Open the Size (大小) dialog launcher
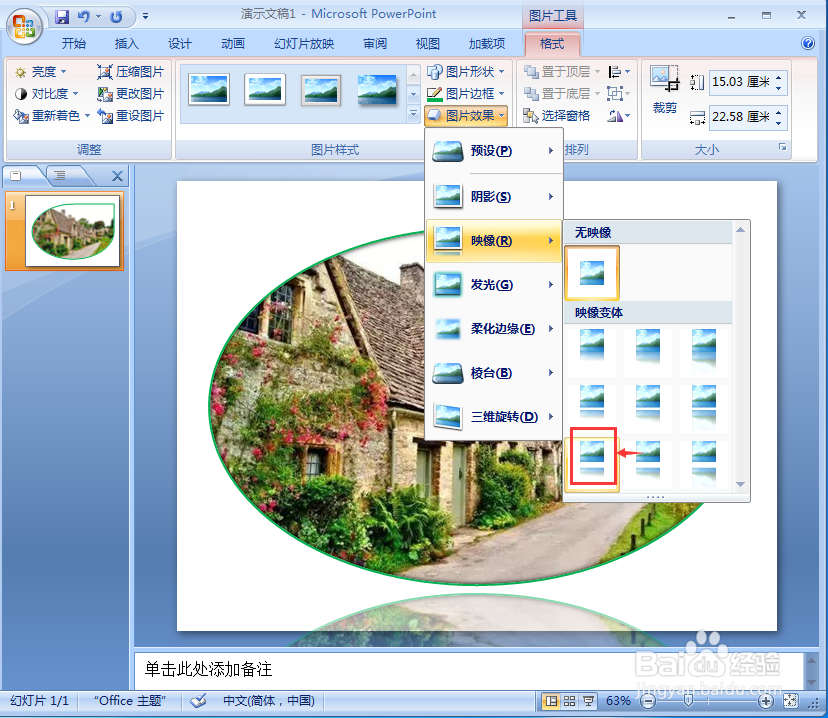The width and height of the screenshot is (828, 718). pos(783,147)
